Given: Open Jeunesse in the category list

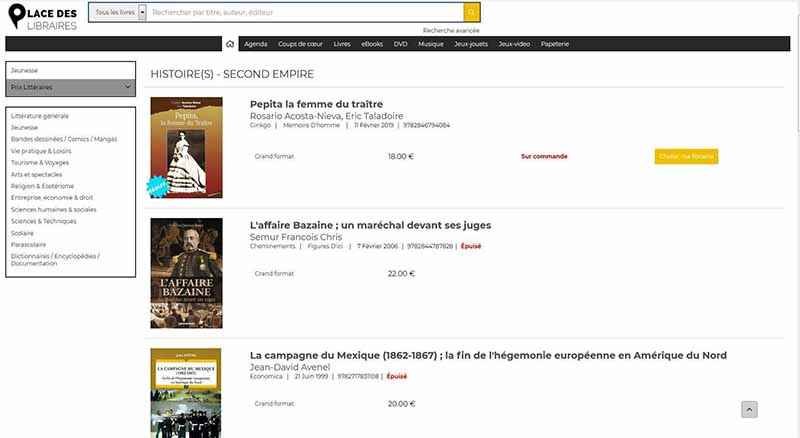Looking at the screenshot, I should click(x=24, y=128).
